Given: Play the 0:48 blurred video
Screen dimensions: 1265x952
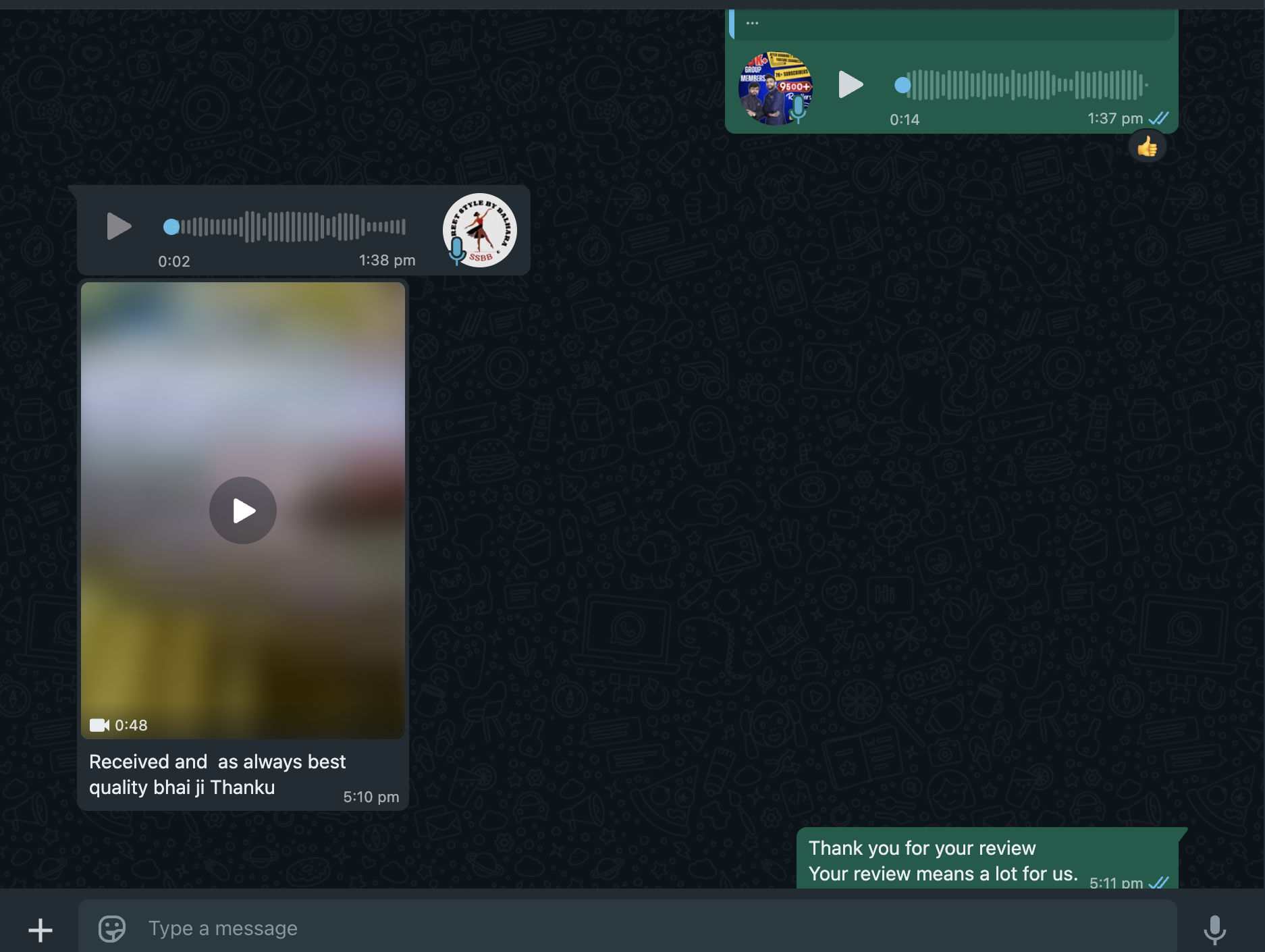Looking at the screenshot, I should tap(243, 510).
